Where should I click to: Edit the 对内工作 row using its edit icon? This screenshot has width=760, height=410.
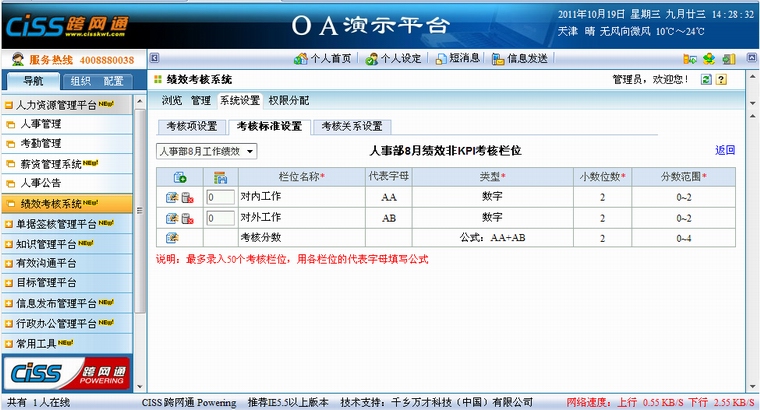tap(172, 198)
